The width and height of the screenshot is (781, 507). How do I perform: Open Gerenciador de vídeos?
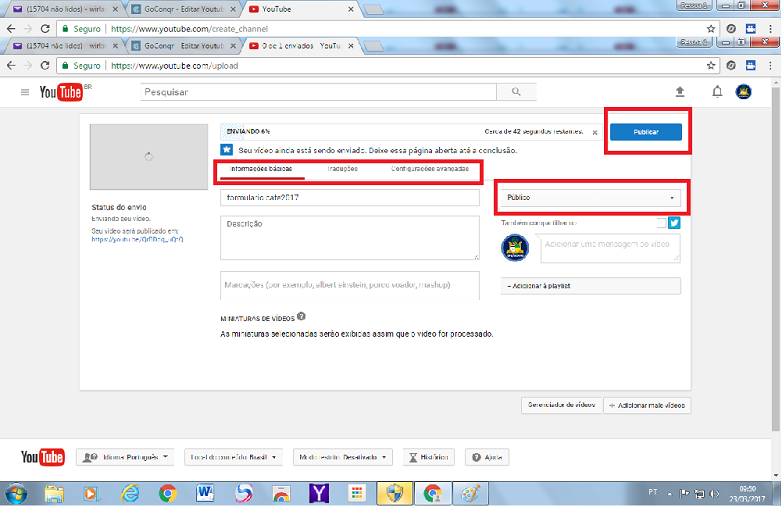point(561,405)
